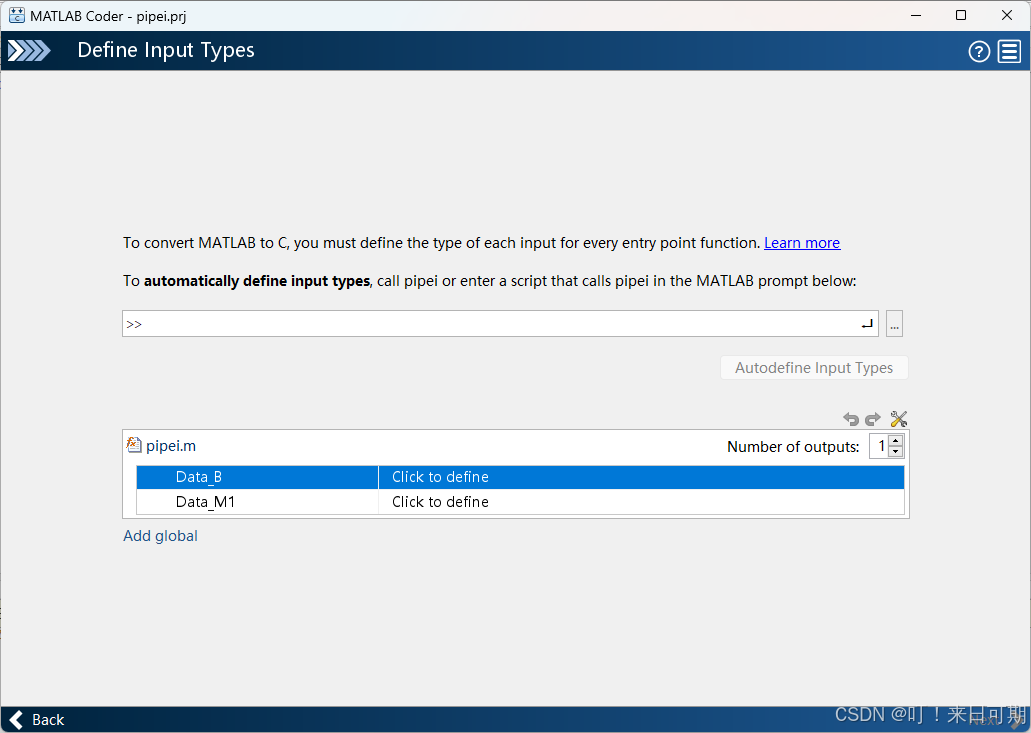1031x733 pixels.
Task: Open the Learn more link
Action: tap(802, 243)
